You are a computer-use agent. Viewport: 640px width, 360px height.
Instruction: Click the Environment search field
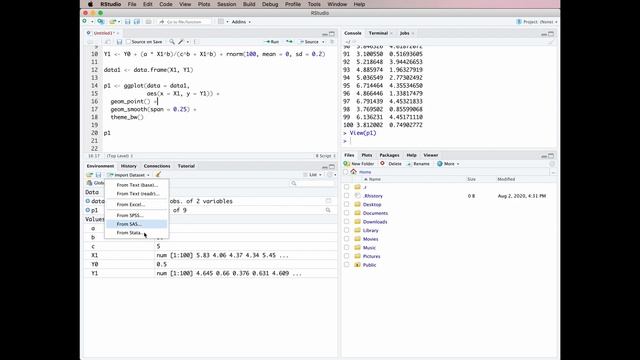pyautogui.click(x=312, y=184)
